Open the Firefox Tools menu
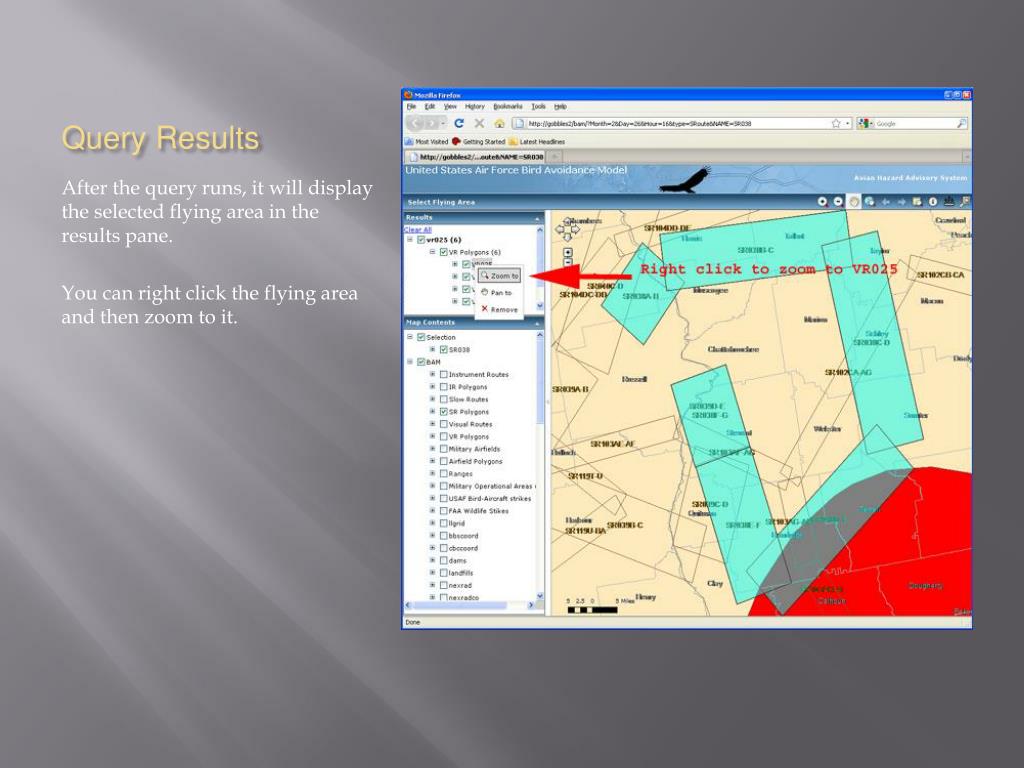 click(x=538, y=106)
